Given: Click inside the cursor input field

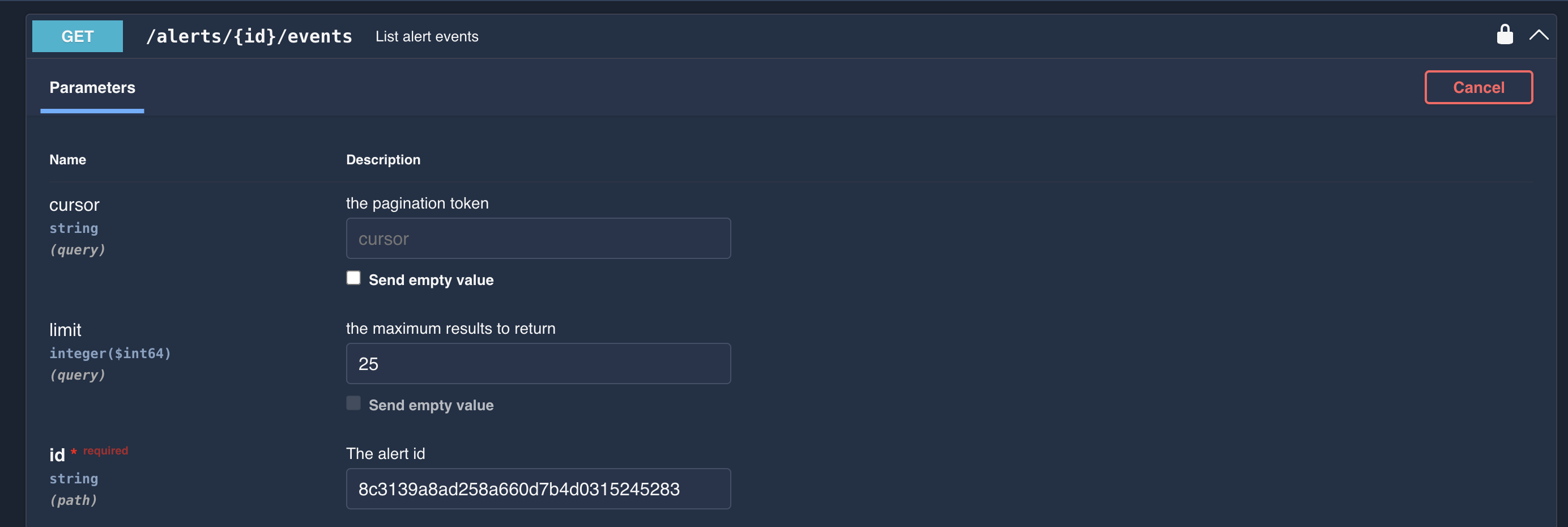Looking at the screenshot, I should click(538, 238).
